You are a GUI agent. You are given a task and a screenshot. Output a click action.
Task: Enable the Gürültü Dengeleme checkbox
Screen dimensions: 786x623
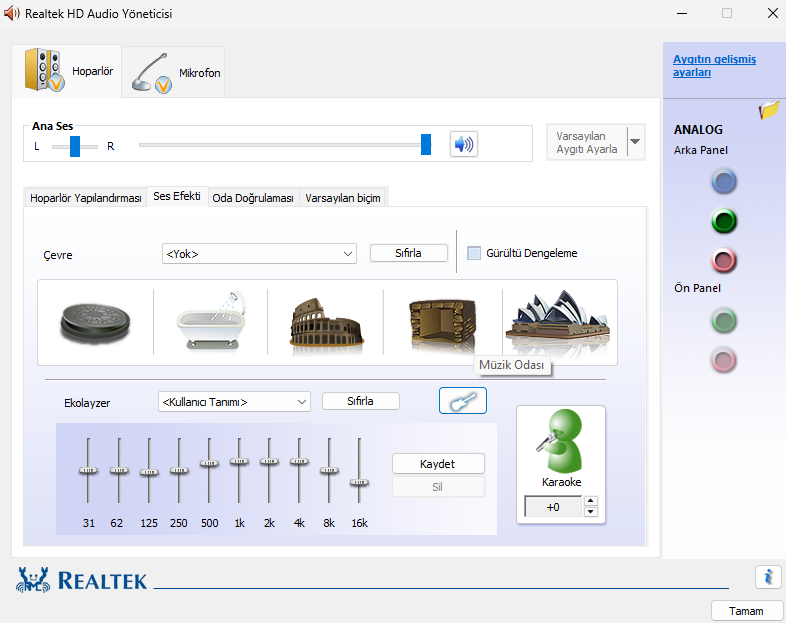coord(474,253)
